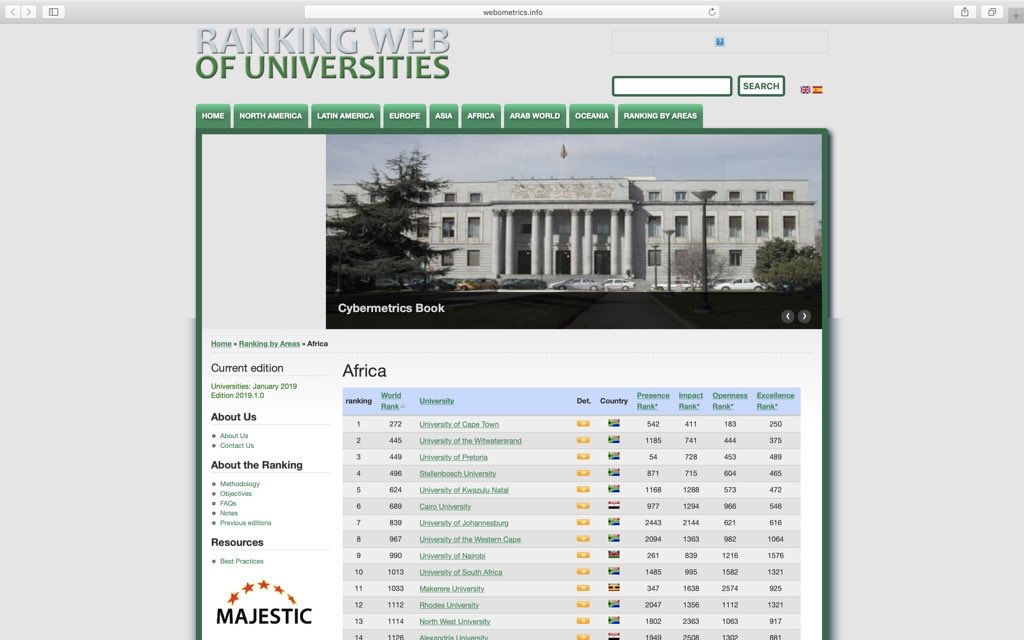The height and width of the screenshot is (640, 1024).
Task: Open details icon for University of Nairobi
Action: (583, 555)
